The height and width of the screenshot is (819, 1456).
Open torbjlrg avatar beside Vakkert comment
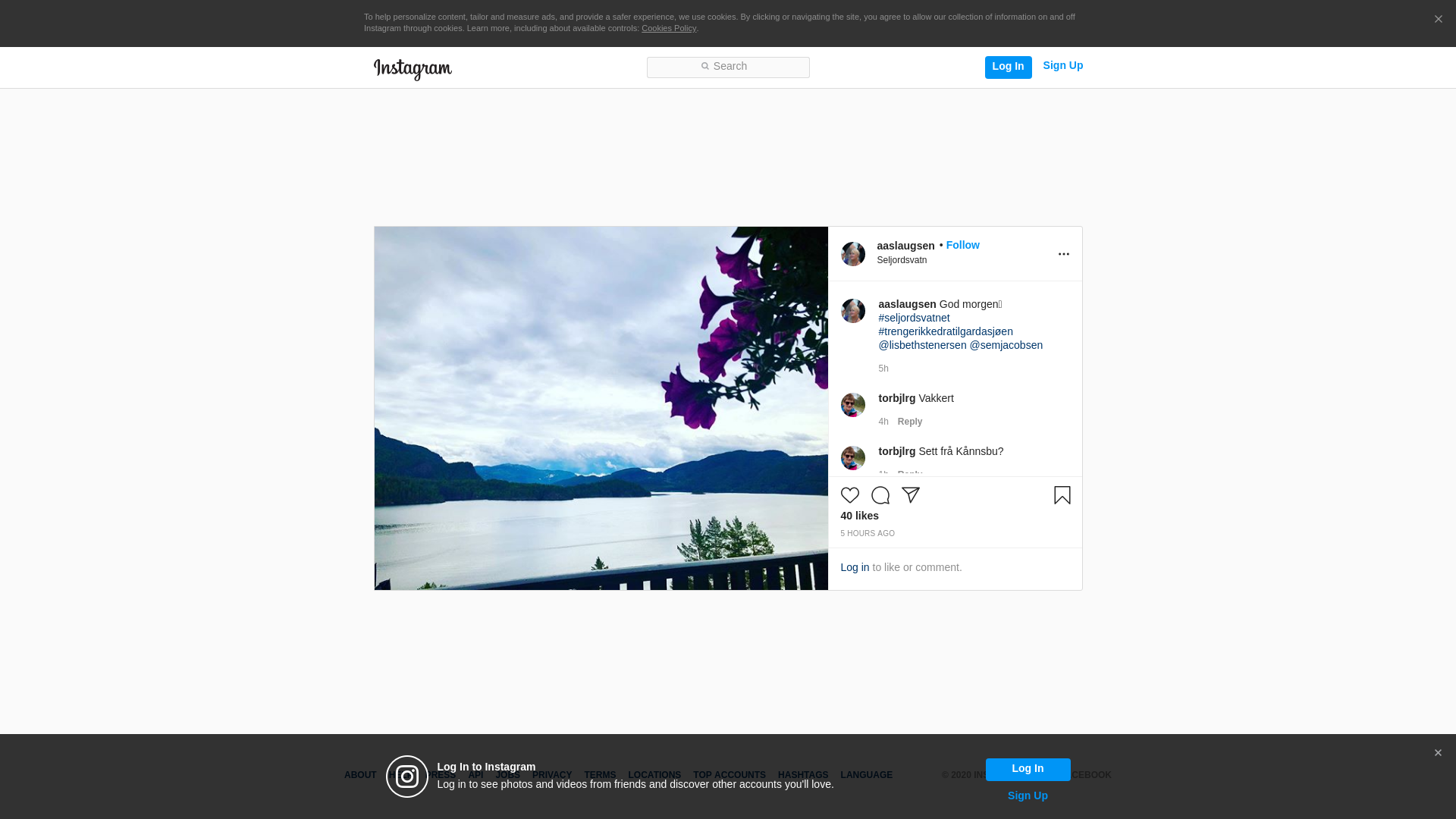click(x=853, y=405)
